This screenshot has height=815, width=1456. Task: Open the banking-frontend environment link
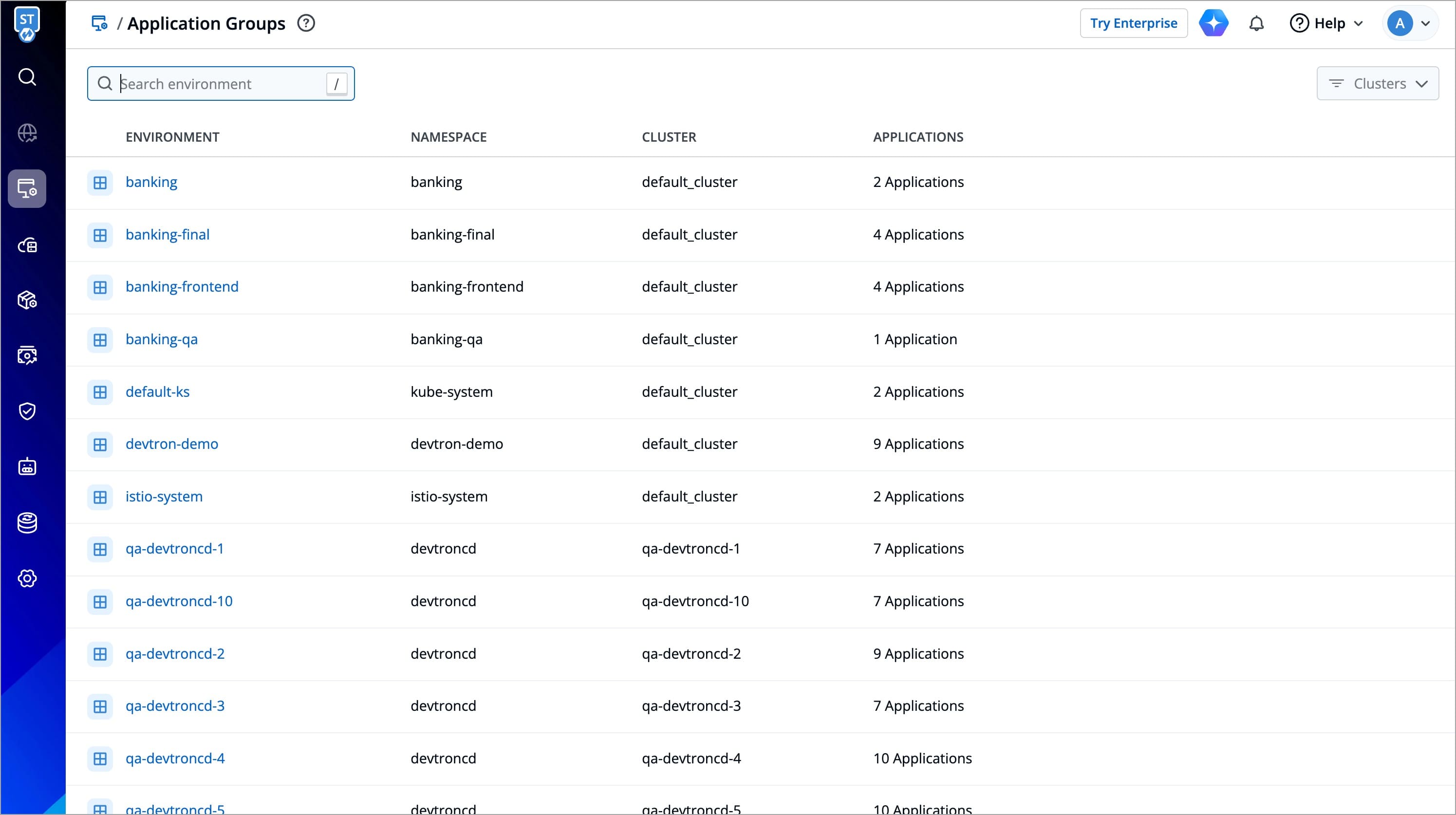pos(182,287)
